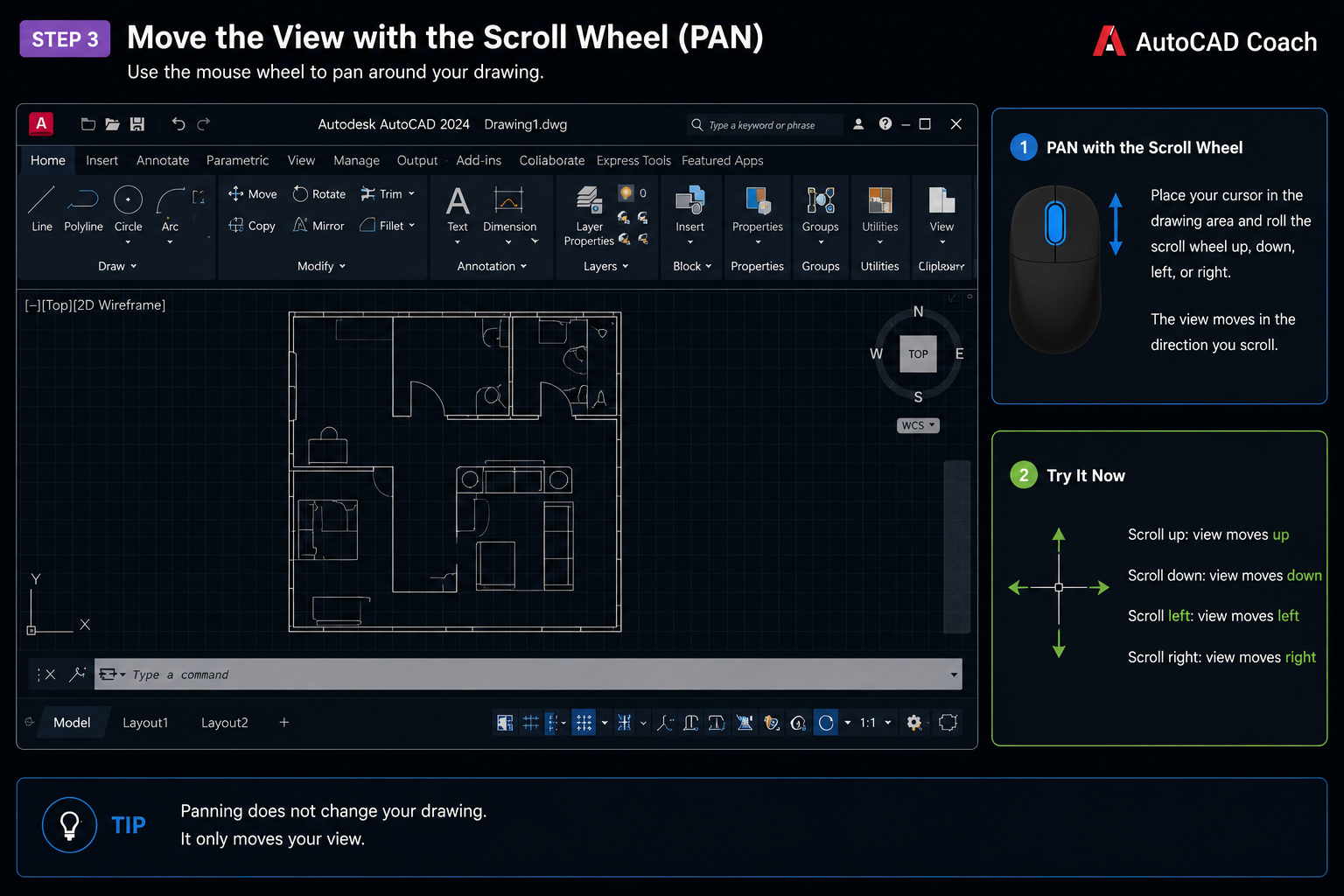Activate the Rotate tool
The image size is (1344, 896).
pyautogui.click(x=318, y=193)
